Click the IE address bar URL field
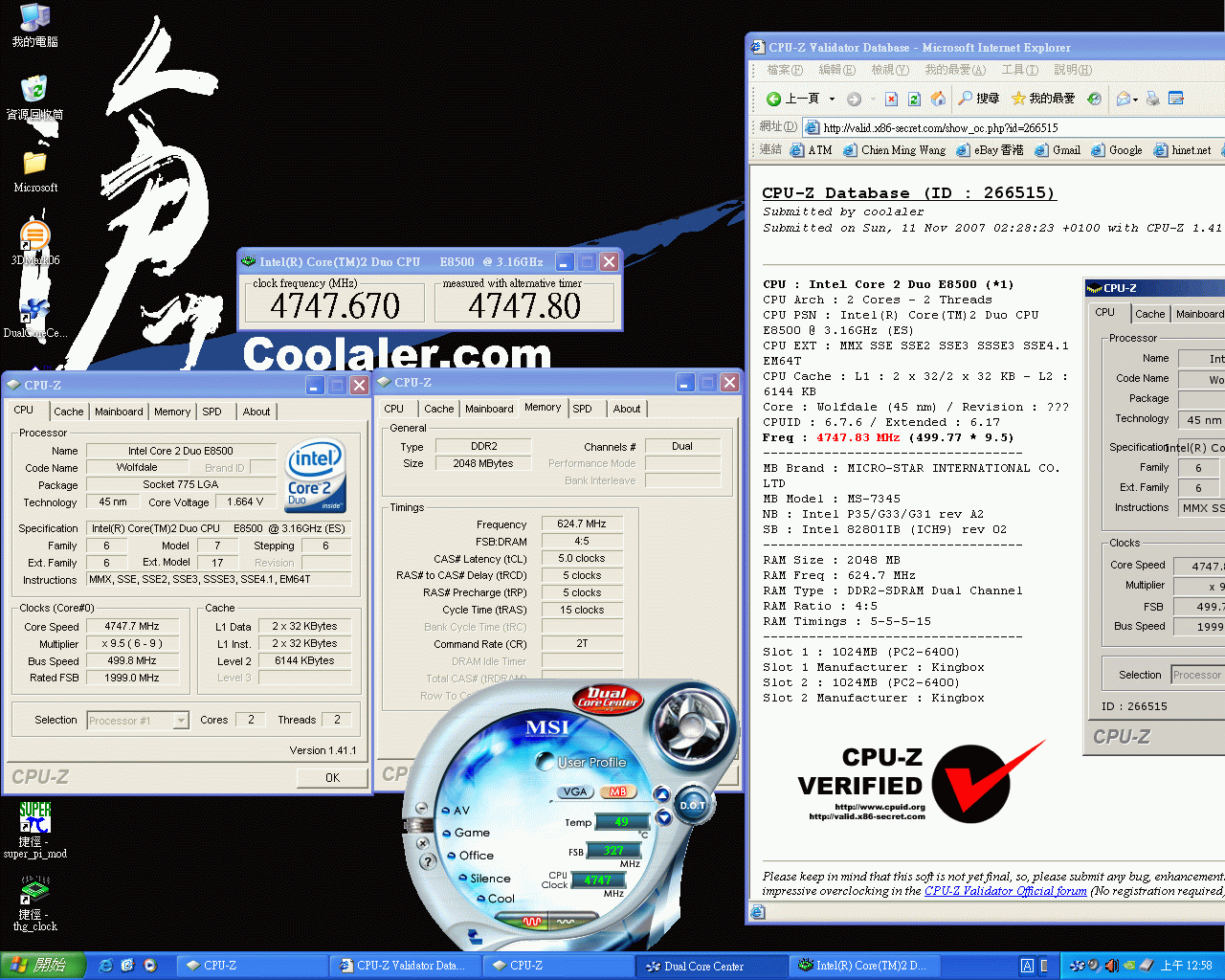 (x=1014, y=127)
